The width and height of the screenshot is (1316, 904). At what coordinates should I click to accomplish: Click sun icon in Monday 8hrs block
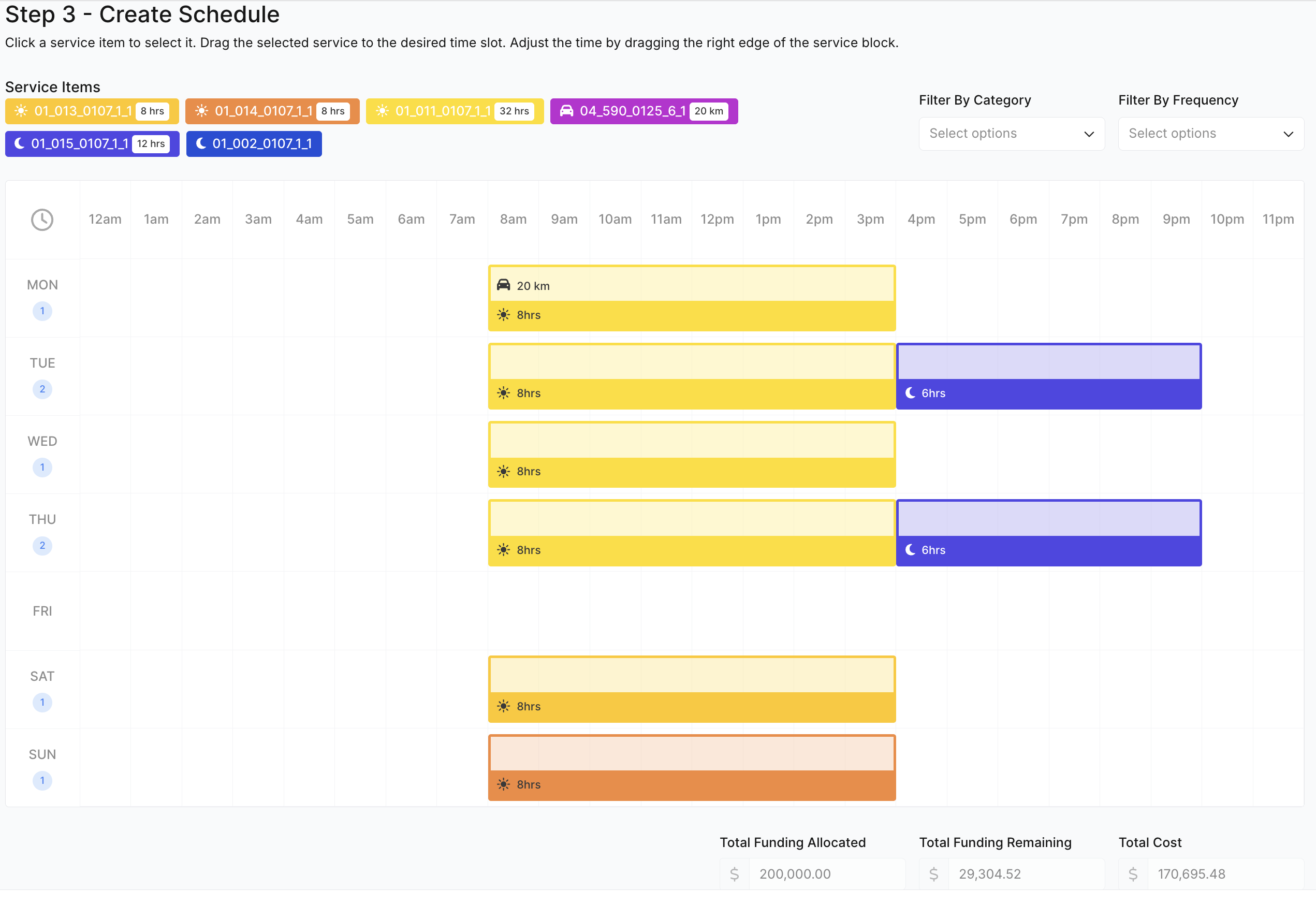[503, 315]
